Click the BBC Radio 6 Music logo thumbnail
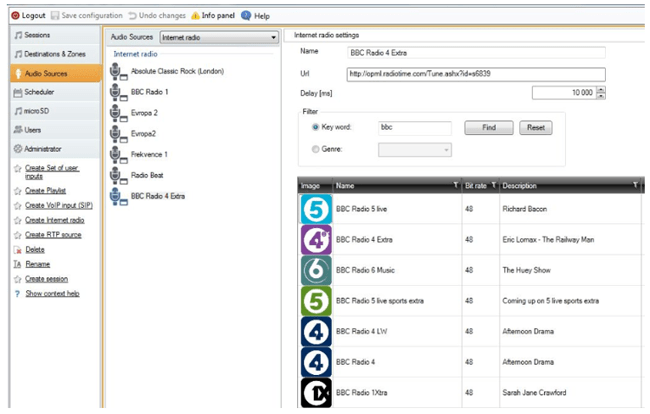Image resolution: width=650 pixels, height=414 pixels. 316,270
